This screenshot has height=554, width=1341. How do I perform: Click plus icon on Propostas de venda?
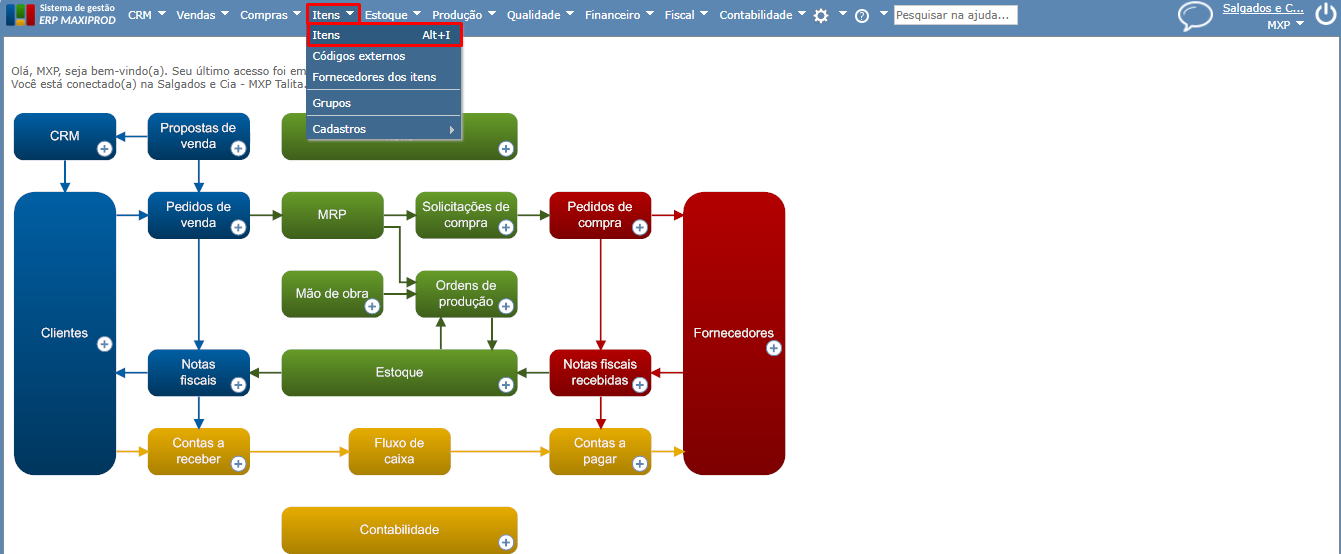pyautogui.click(x=238, y=149)
